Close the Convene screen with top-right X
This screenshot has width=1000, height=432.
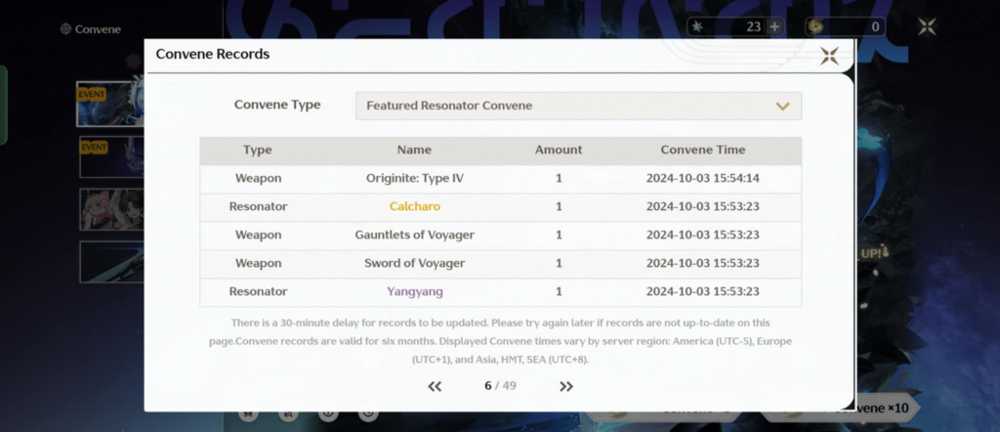coord(927,27)
